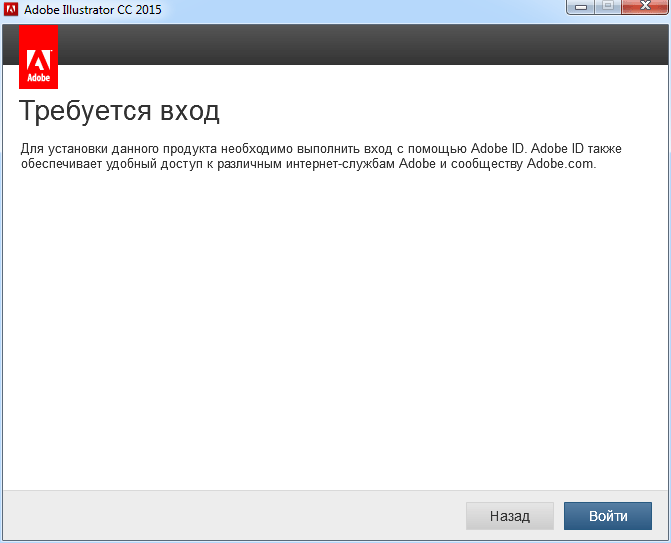Click the Adobe Illustrator CC 2015 title text
Screen dimensions: 671x543
(x=92, y=10)
